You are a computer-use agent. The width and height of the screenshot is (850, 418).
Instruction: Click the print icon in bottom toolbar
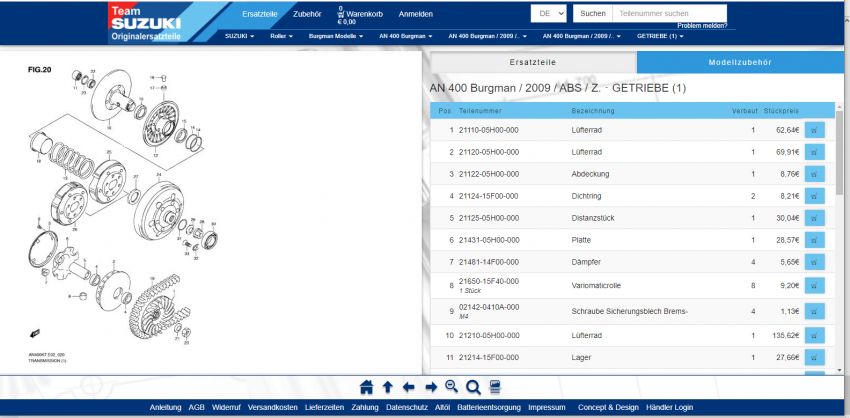495,387
